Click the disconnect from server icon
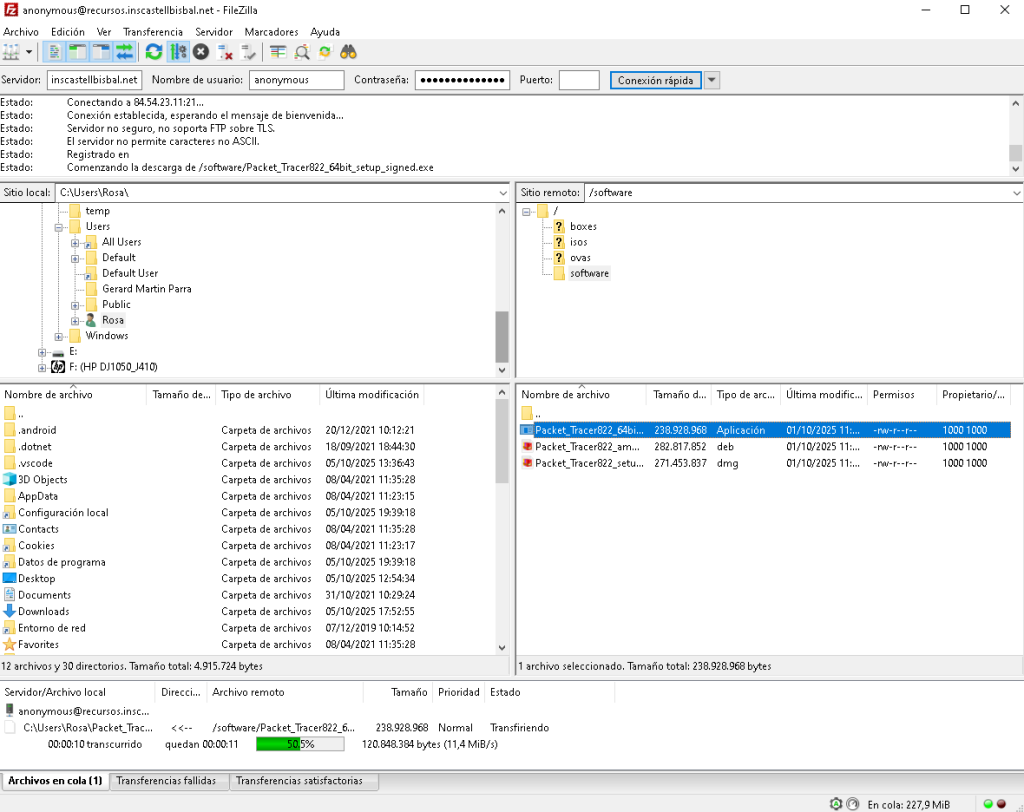The height and width of the screenshot is (812, 1024). [225, 51]
